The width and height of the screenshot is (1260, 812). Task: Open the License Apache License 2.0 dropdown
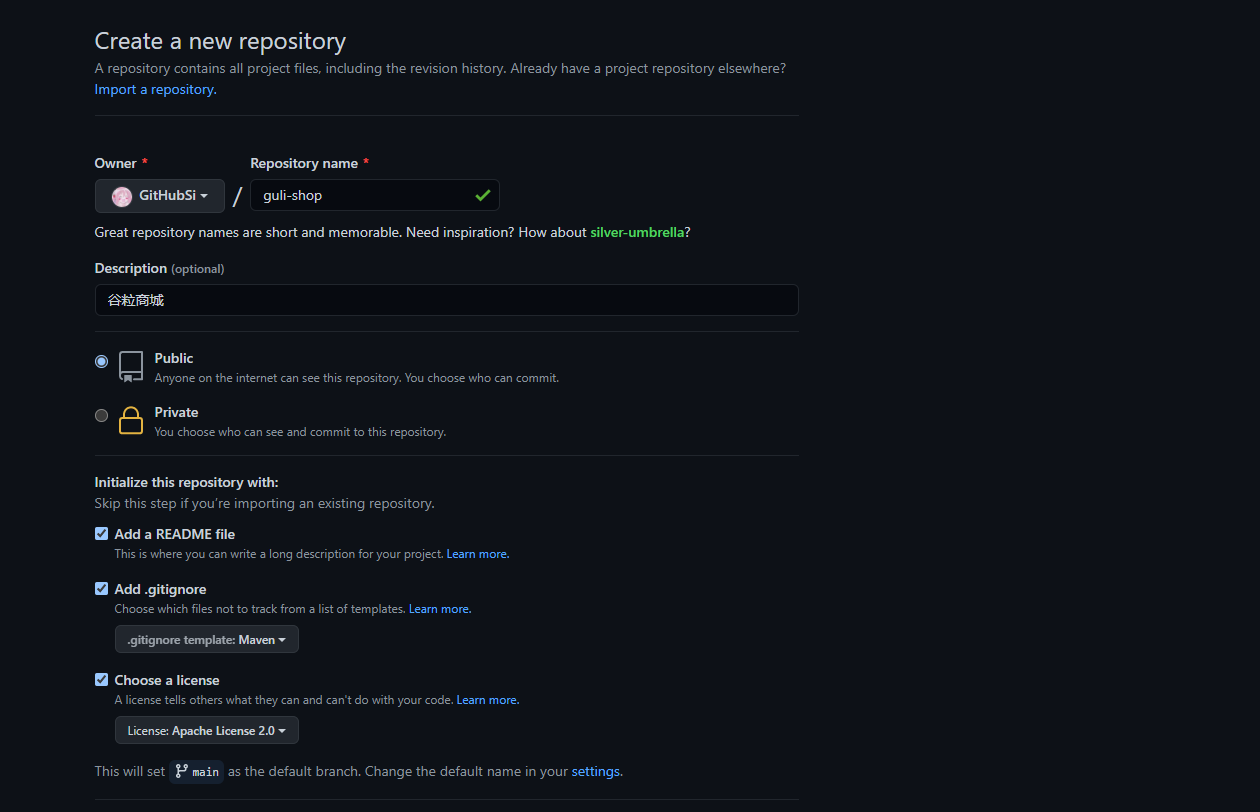coord(207,730)
